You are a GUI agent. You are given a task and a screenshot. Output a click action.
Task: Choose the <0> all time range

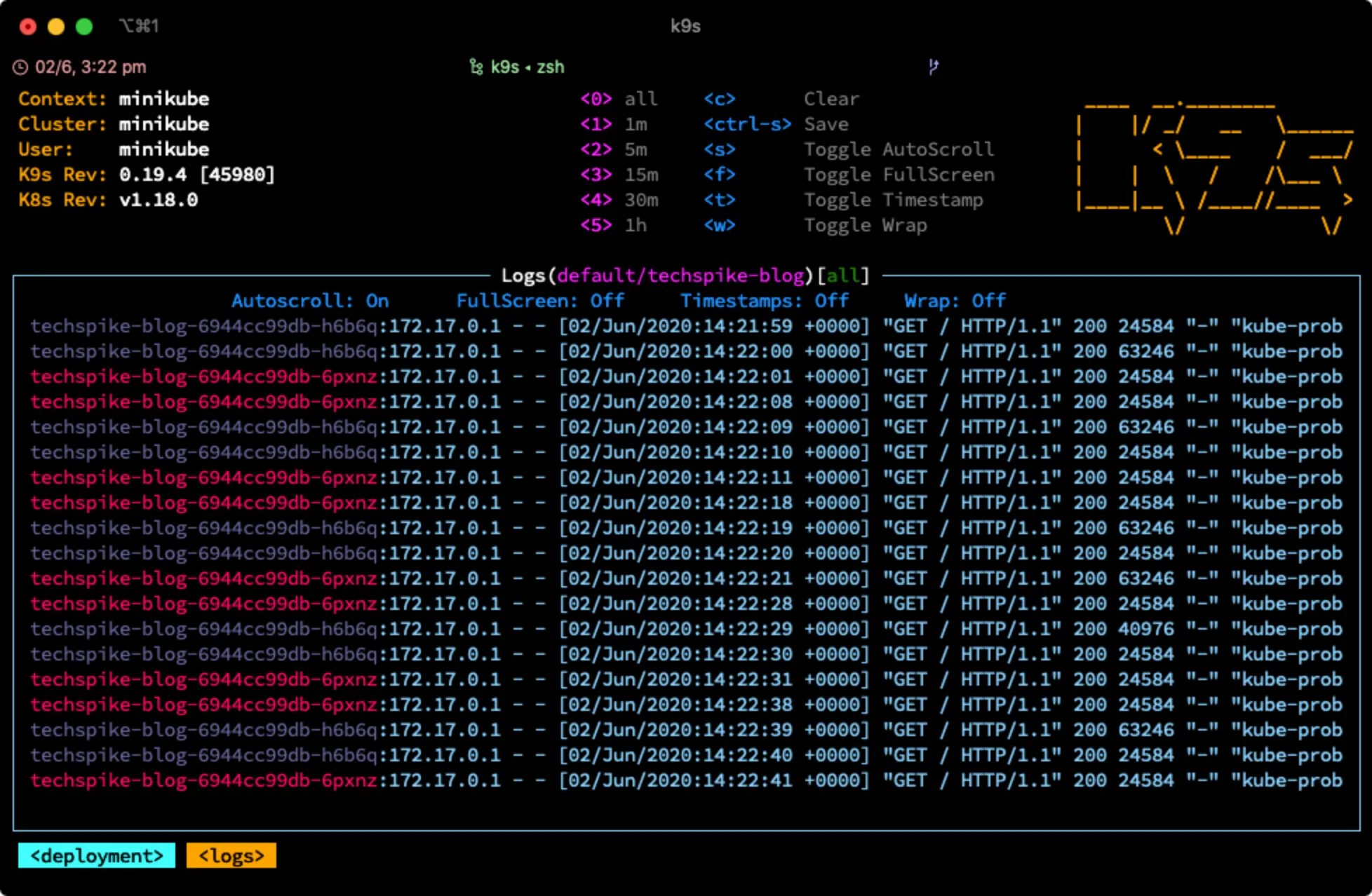coord(619,99)
